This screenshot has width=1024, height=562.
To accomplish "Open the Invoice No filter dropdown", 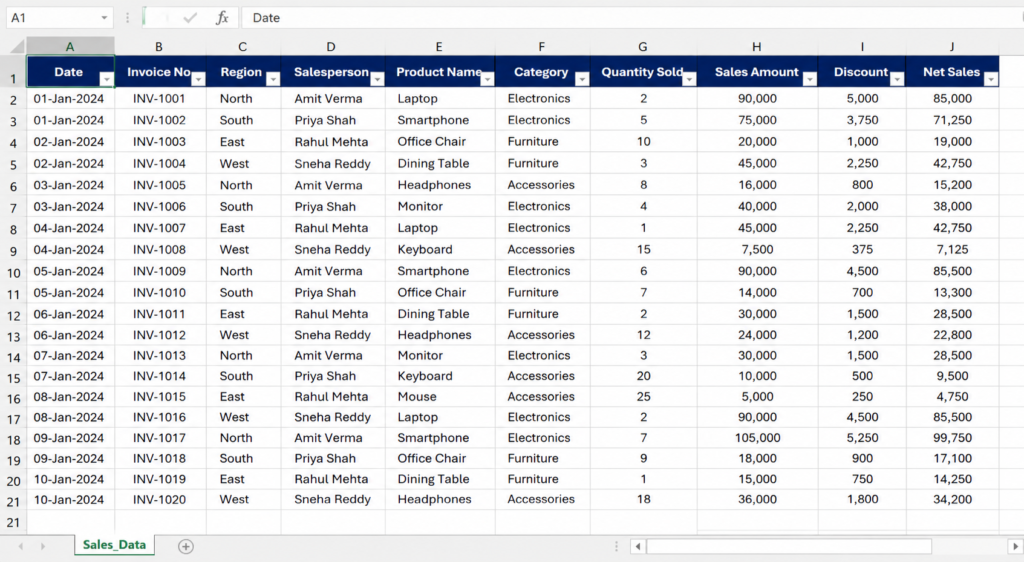I will coord(198,79).
